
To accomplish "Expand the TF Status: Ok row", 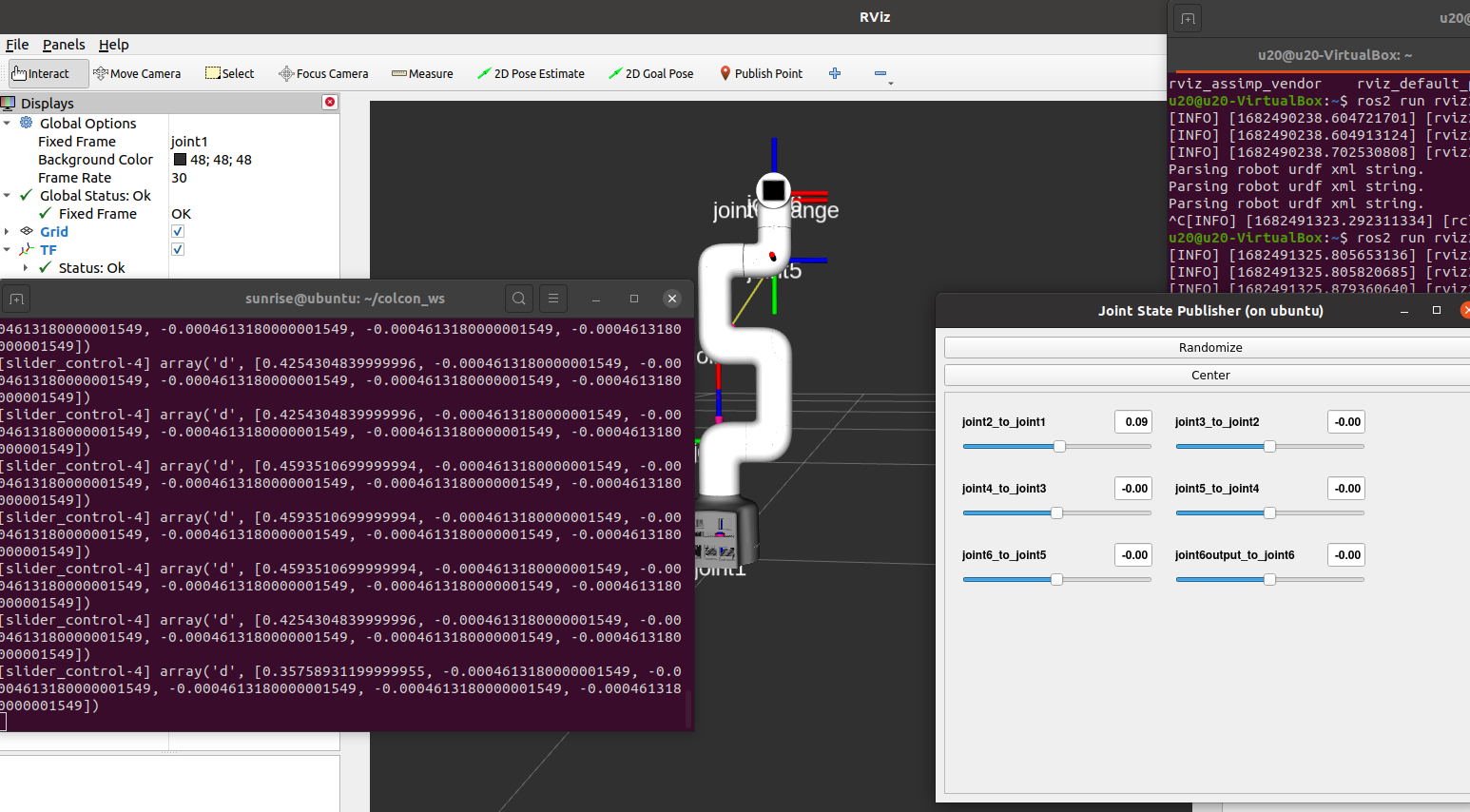I will click(x=26, y=268).
